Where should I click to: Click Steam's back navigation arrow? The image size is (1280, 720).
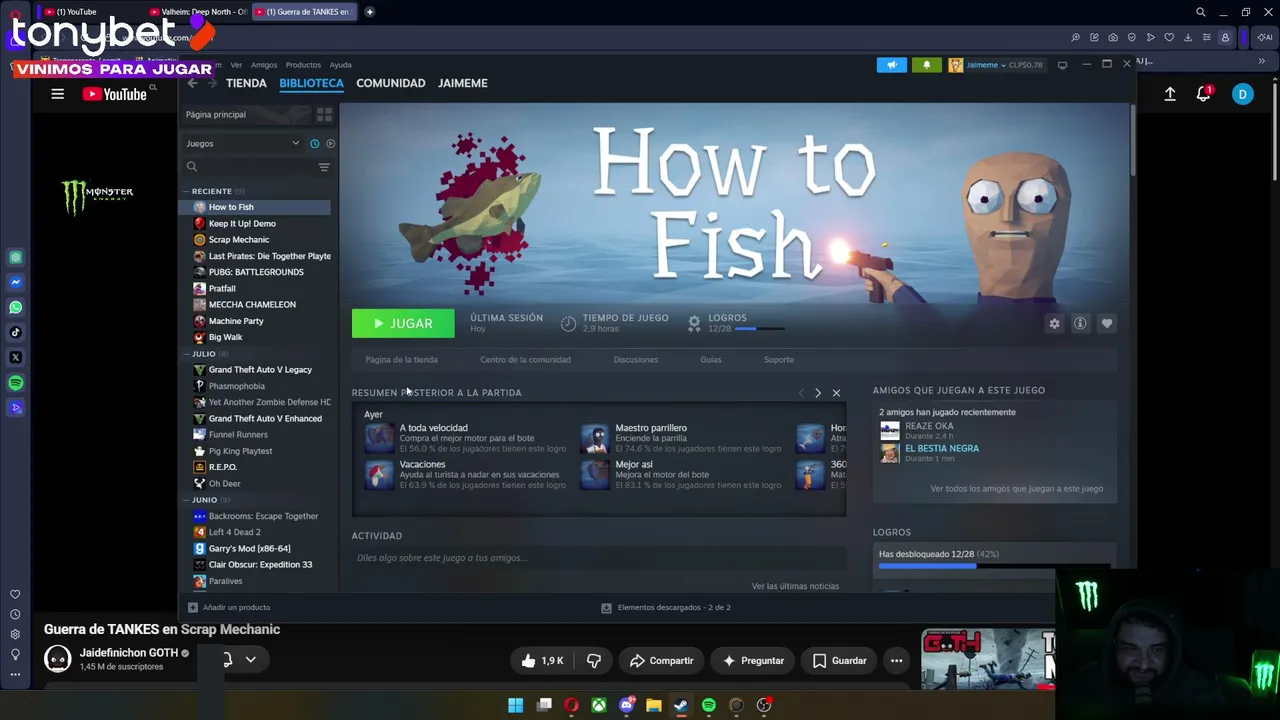coord(193,83)
